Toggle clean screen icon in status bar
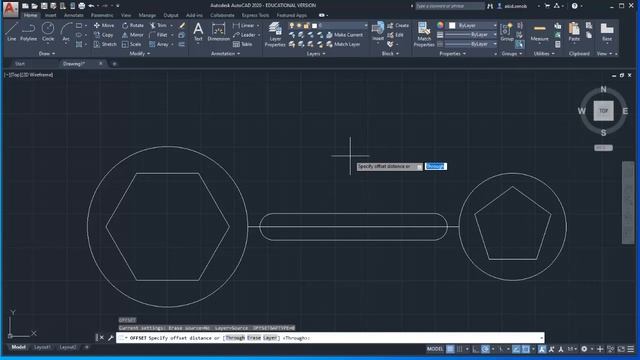Image resolution: width=640 pixels, height=360 pixels. click(x=621, y=349)
